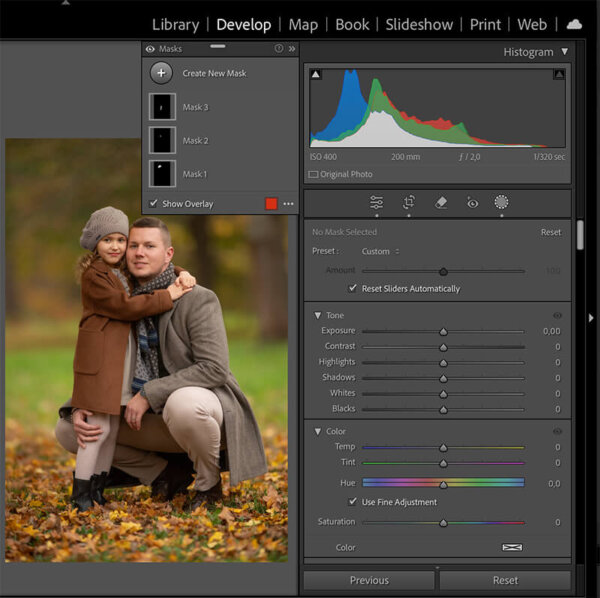Open the Slideshow module
This screenshot has width=600, height=598.
click(419, 24)
